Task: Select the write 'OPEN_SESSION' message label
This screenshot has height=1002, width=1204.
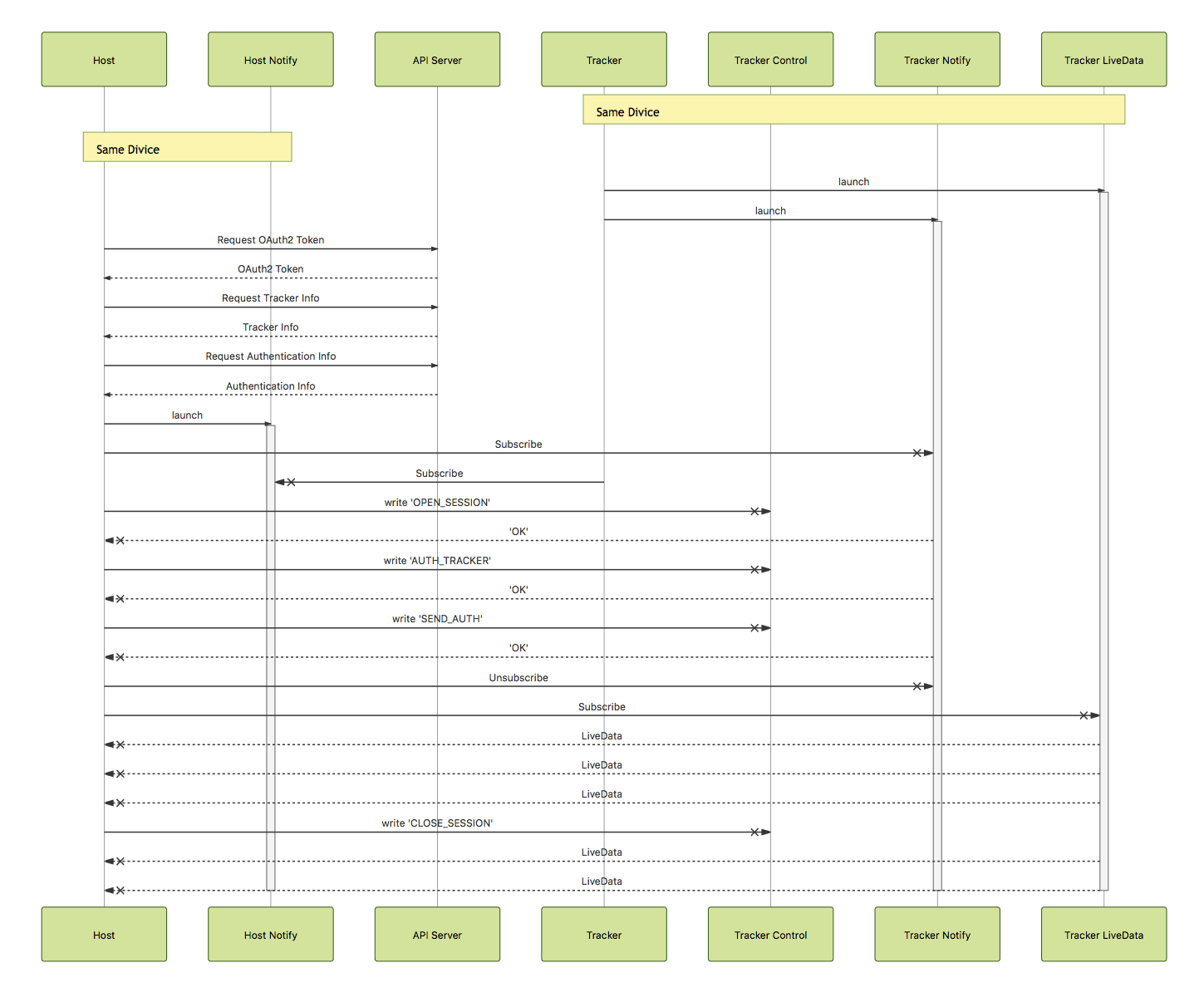Action: tap(437, 503)
